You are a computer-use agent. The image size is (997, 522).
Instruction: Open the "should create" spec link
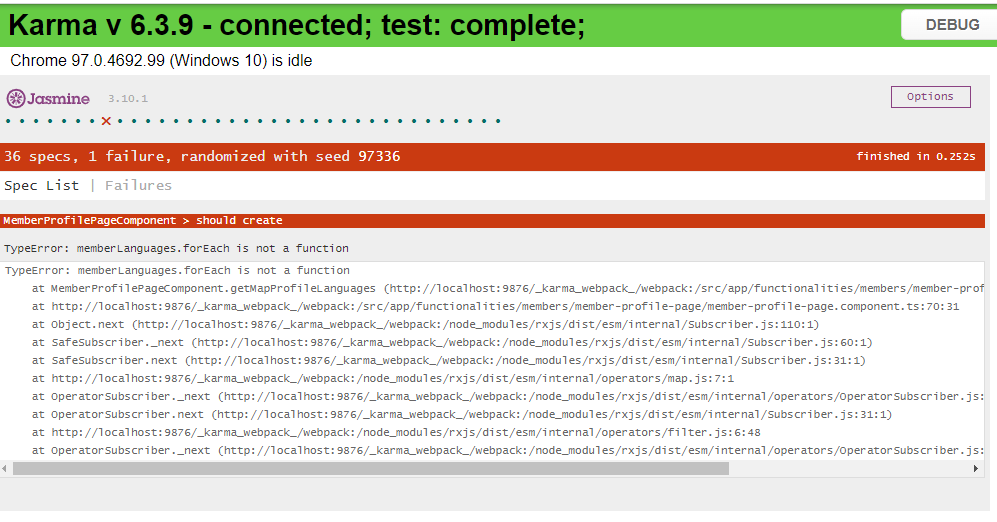[x=239, y=221]
